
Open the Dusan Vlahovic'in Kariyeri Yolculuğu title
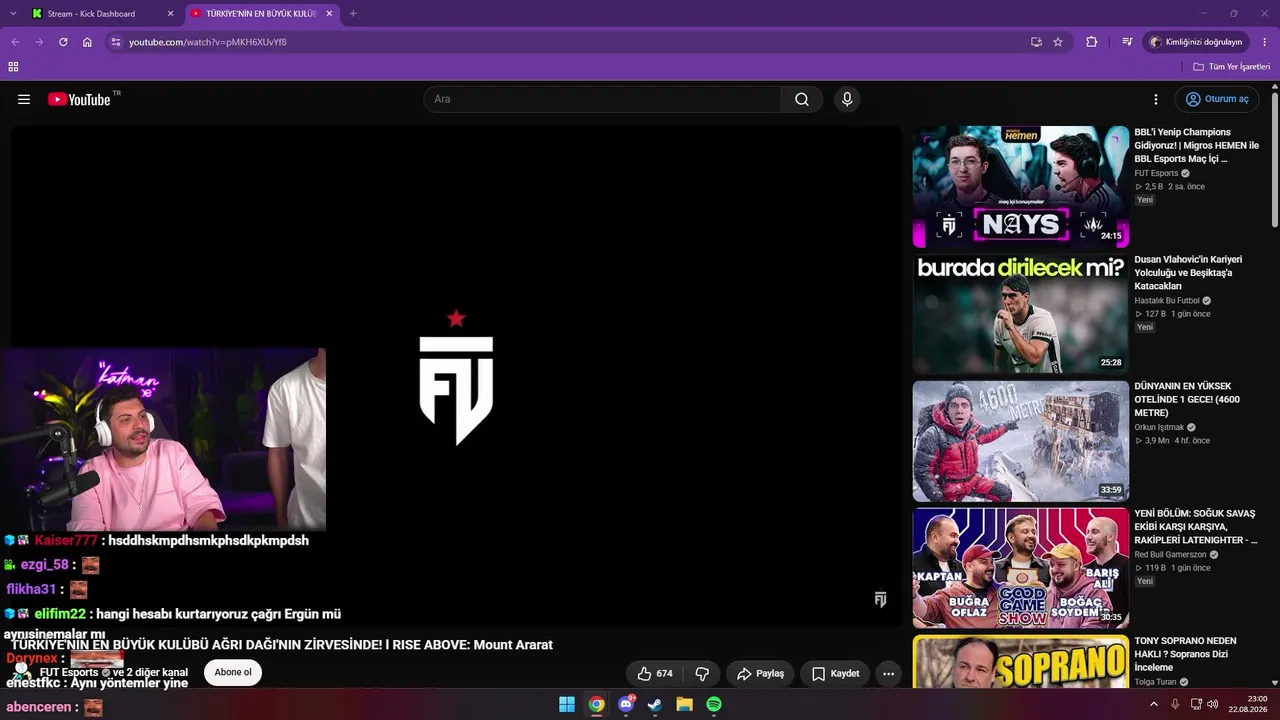[x=1189, y=273]
